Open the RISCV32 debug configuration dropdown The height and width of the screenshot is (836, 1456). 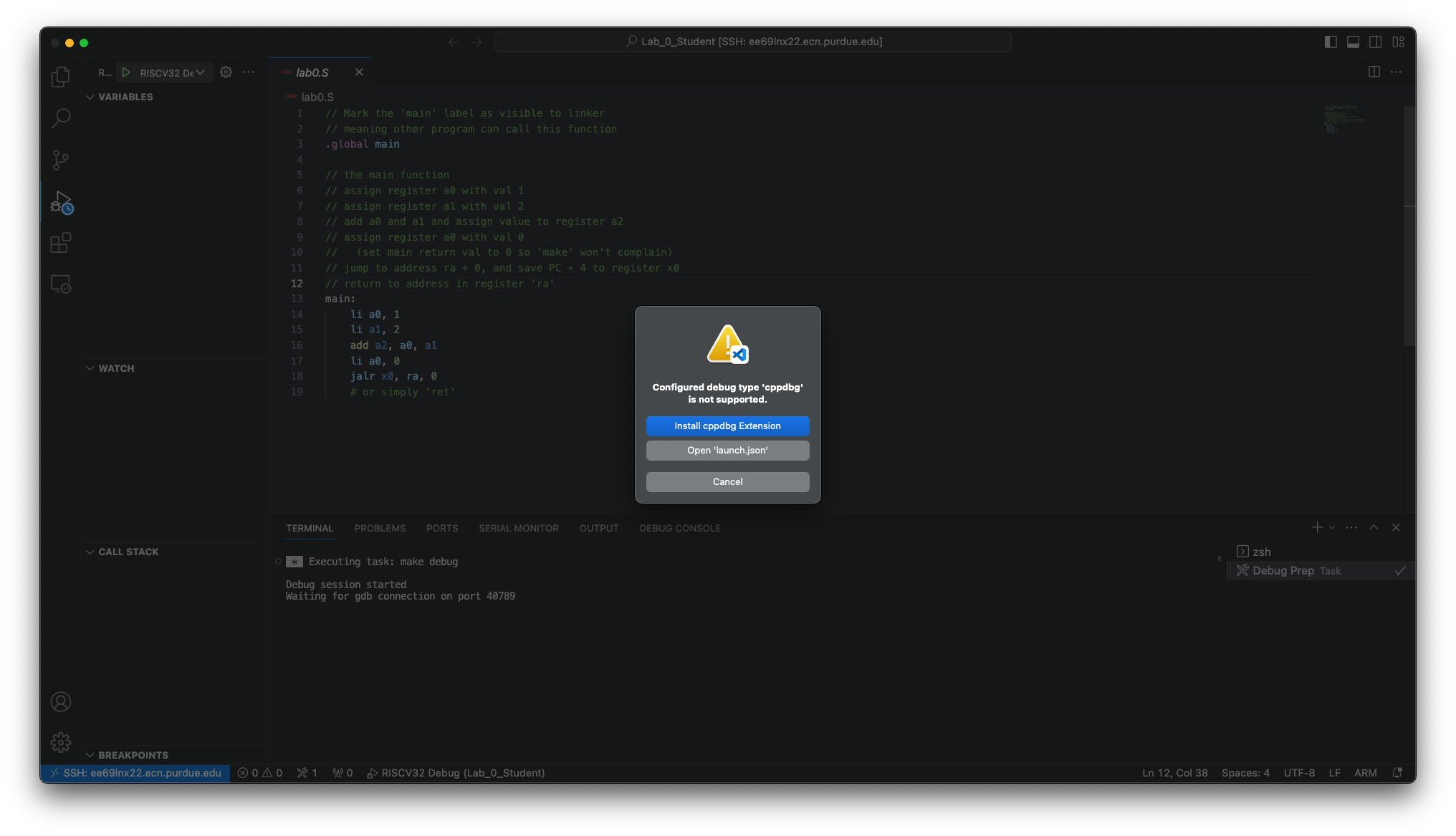coord(173,72)
